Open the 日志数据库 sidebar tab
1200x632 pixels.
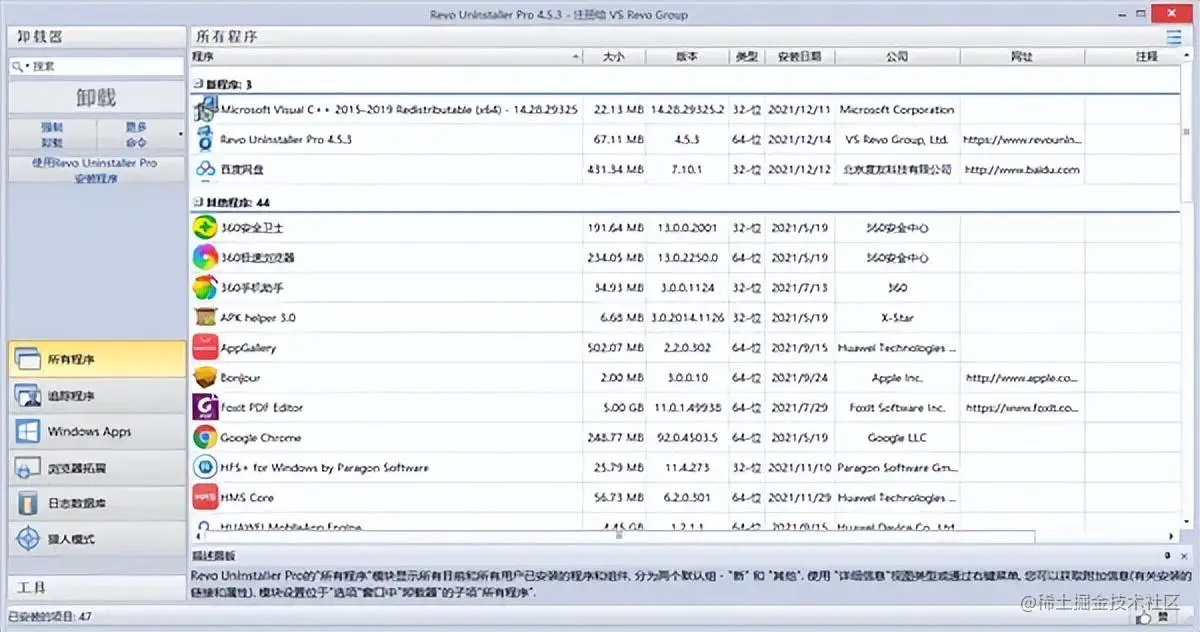[97, 503]
